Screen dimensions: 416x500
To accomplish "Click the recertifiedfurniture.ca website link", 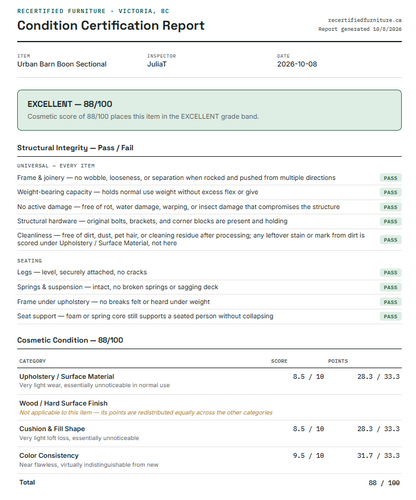I will coord(365,20).
